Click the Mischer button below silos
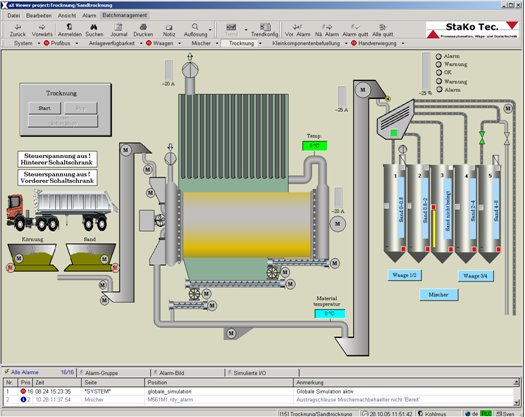525x417 pixels. pos(439,295)
